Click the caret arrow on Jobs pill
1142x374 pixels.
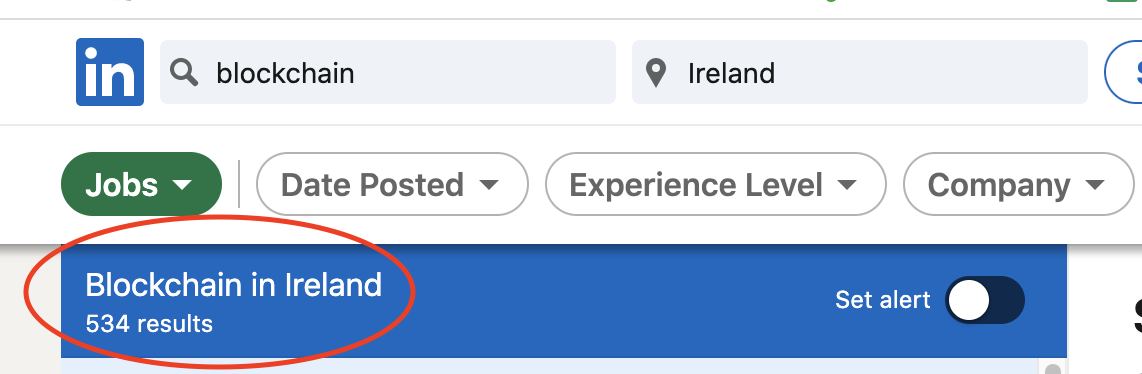pyautogui.click(x=183, y=185)
